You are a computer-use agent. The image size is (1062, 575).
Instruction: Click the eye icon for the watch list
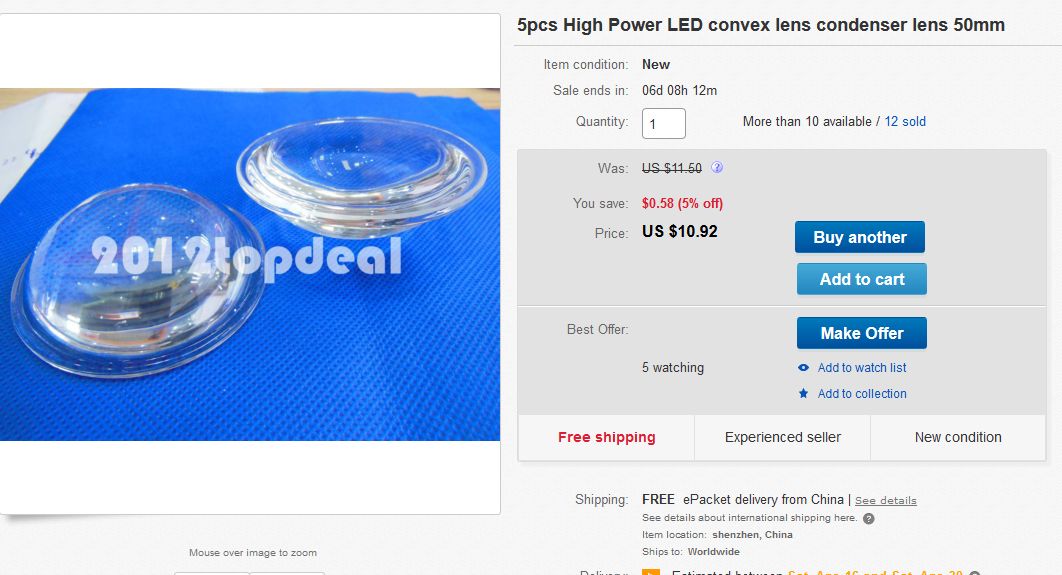click(803, 368)
